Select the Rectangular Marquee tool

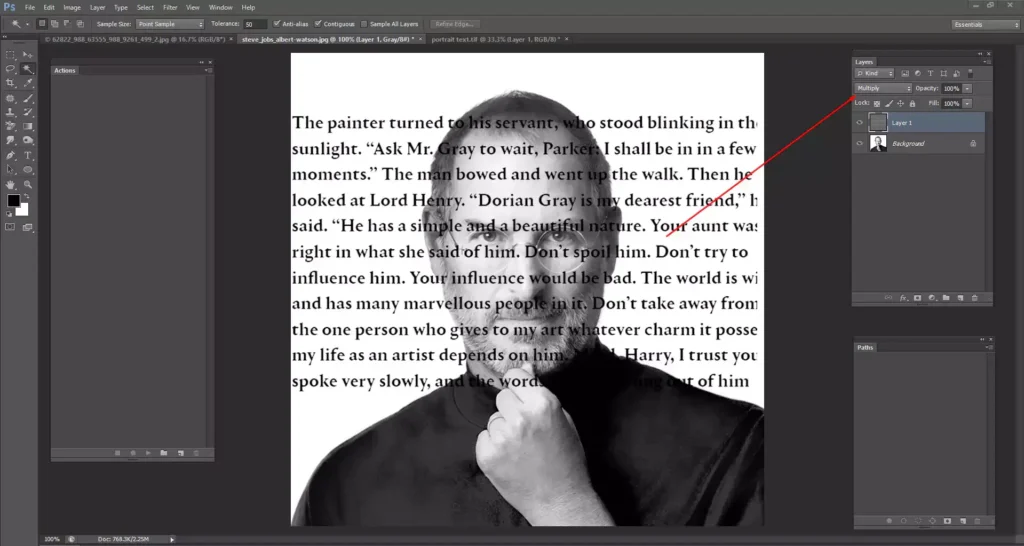click(10, 55)
